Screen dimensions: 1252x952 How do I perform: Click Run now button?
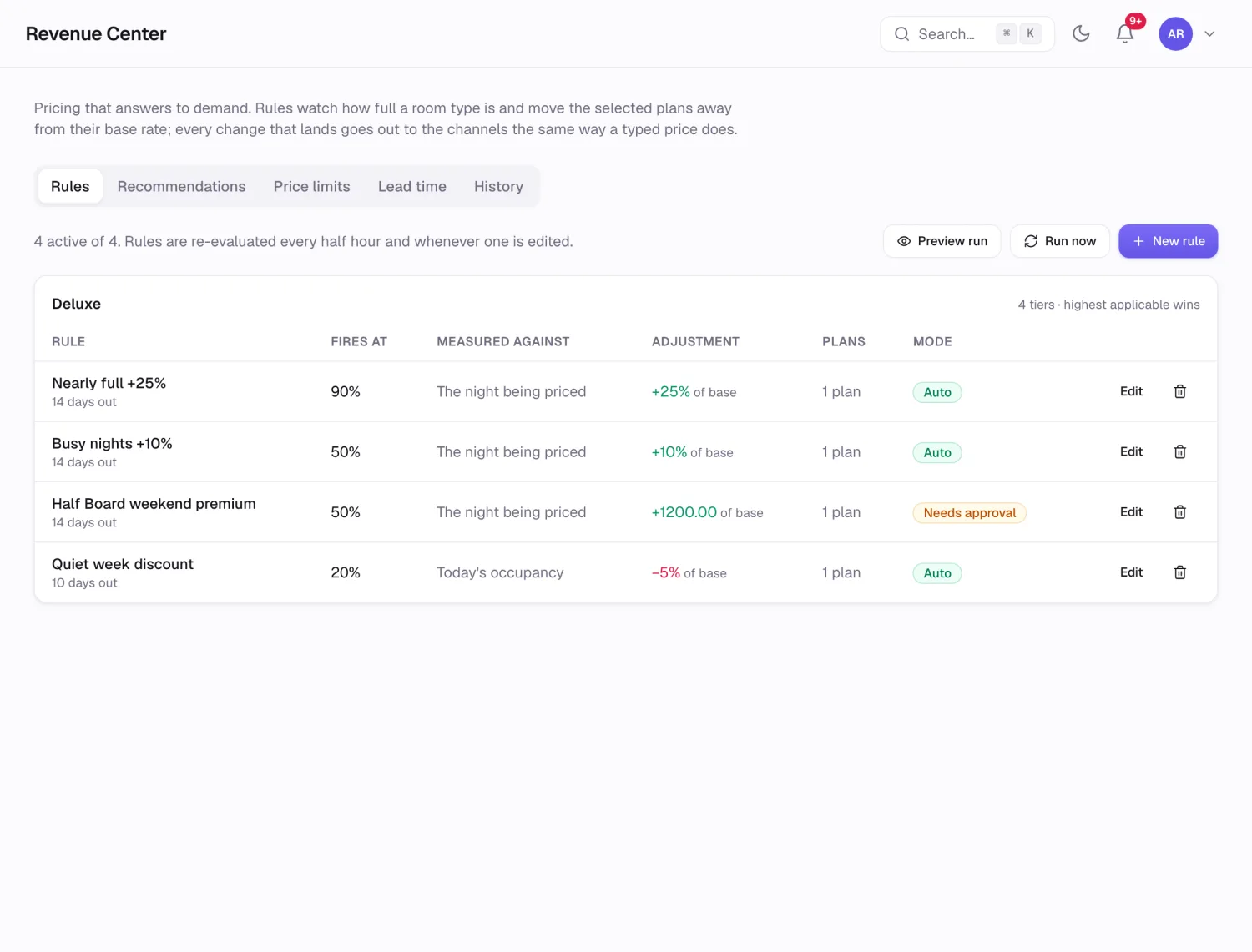click(x=1059, y=241)
